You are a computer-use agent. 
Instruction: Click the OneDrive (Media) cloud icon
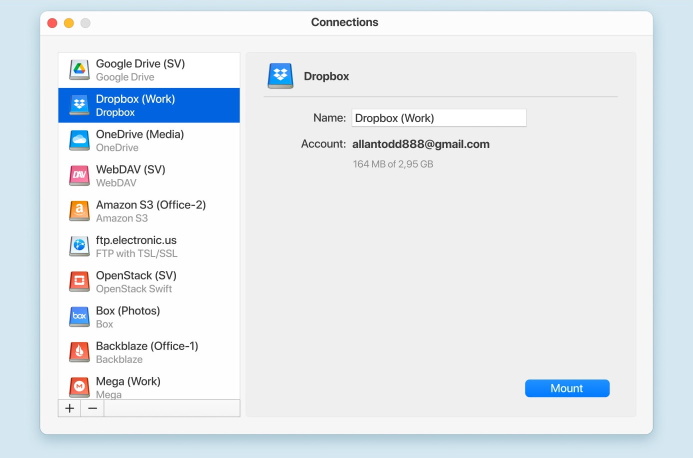pos(80,141)
